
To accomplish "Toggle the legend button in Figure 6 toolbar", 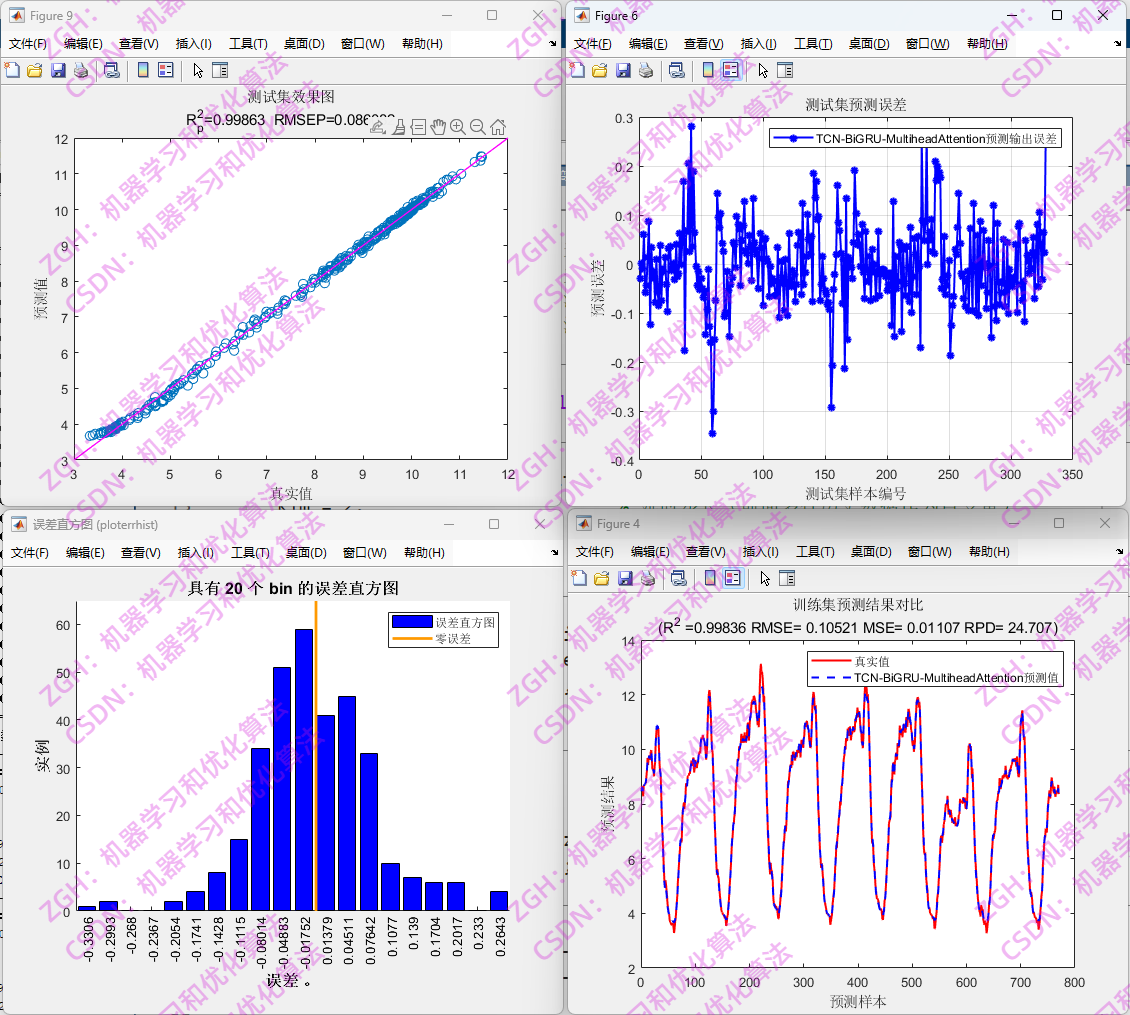I will 731,70.
